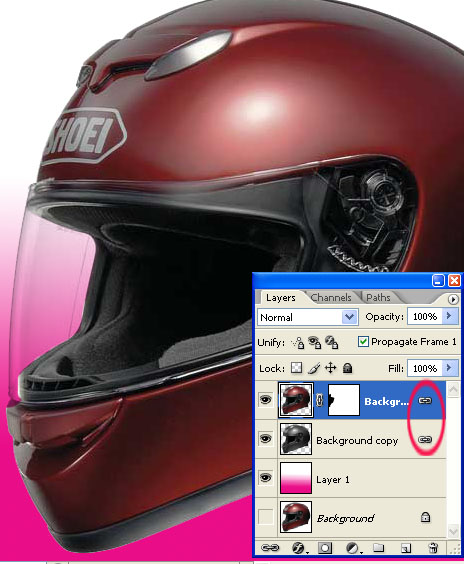Select Layer 1 gradient thumbnail
Image resolution: width=464 pixels, height=564 pixels.
[296, 478]
